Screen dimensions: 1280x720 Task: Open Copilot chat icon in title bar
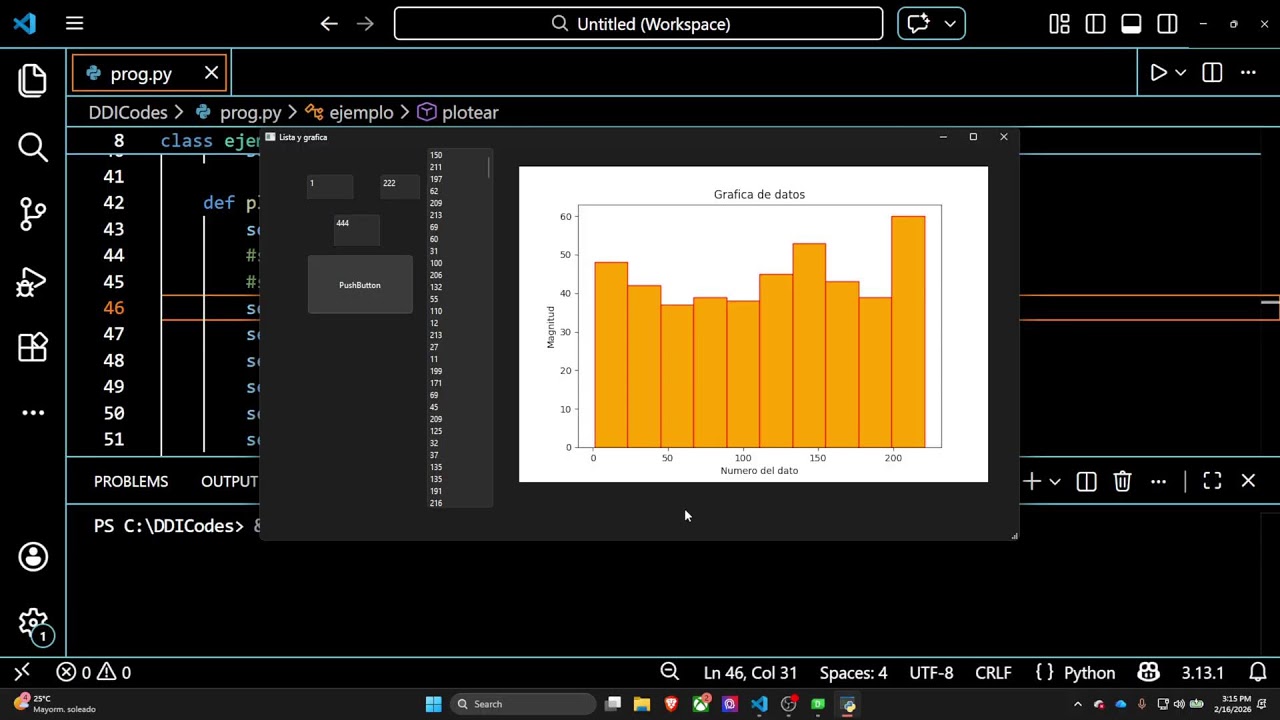coord(919,23)
